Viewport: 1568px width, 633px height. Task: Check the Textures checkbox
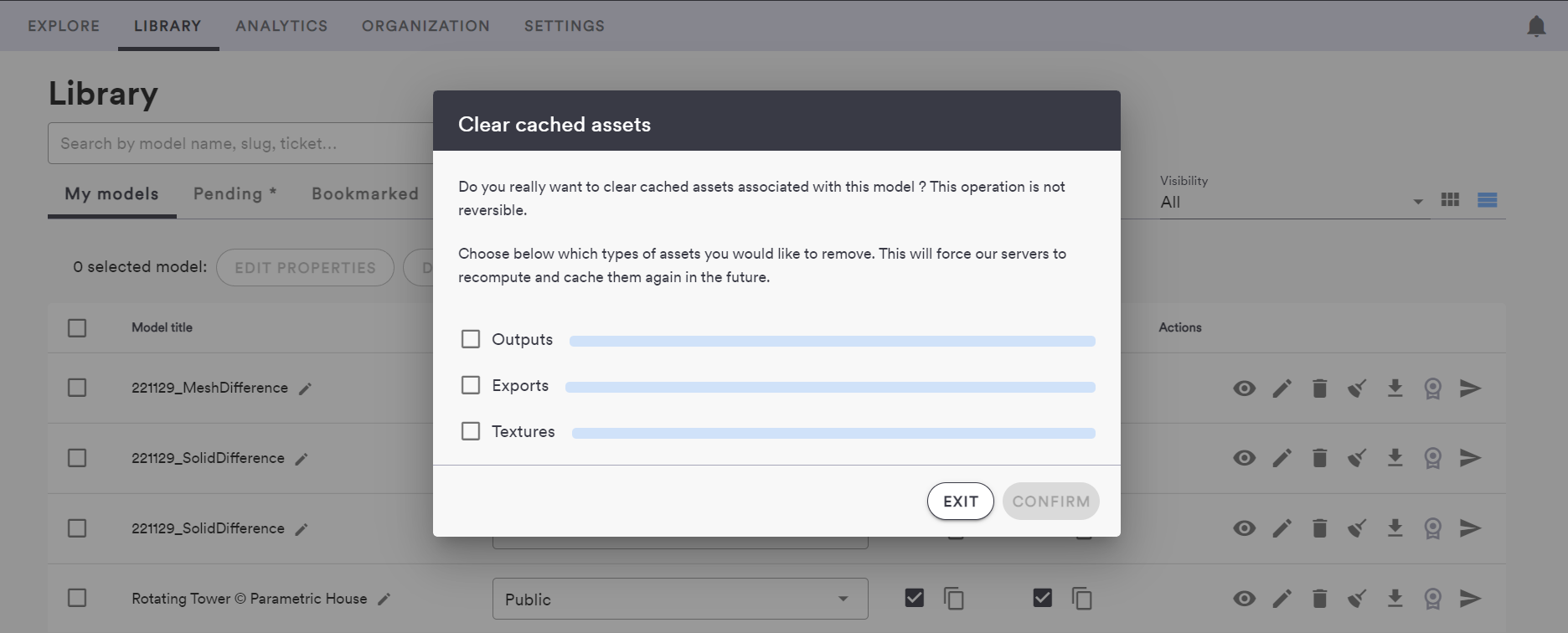[x=471, y=431]
